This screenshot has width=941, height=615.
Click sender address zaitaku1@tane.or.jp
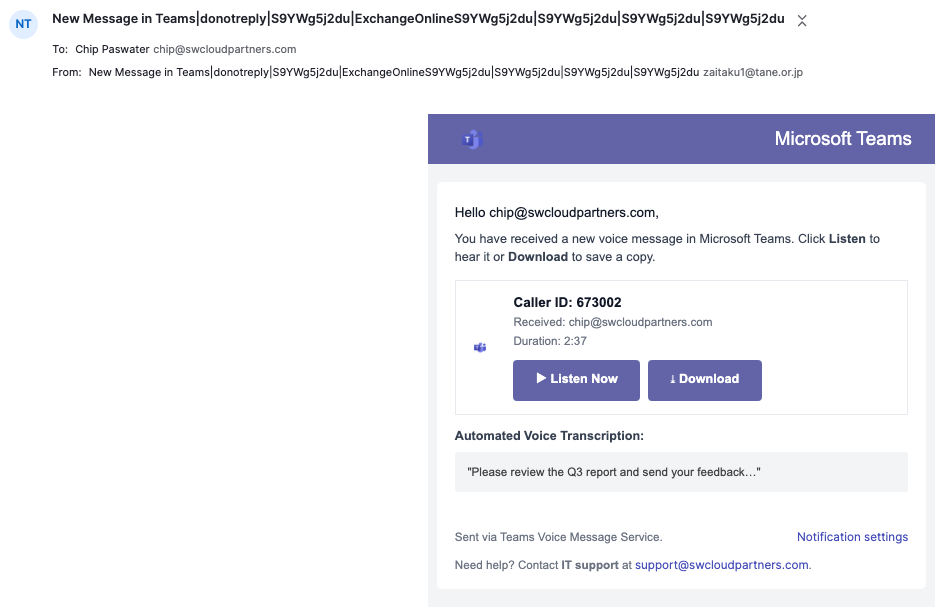click(x=753, y=72)
